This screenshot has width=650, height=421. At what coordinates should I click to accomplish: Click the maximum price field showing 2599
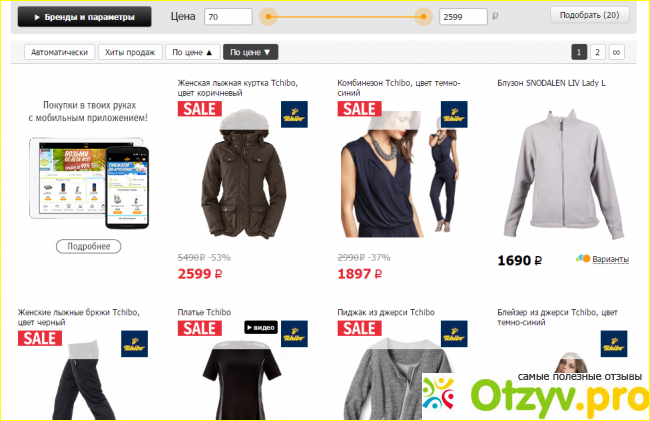click(463, 17)
